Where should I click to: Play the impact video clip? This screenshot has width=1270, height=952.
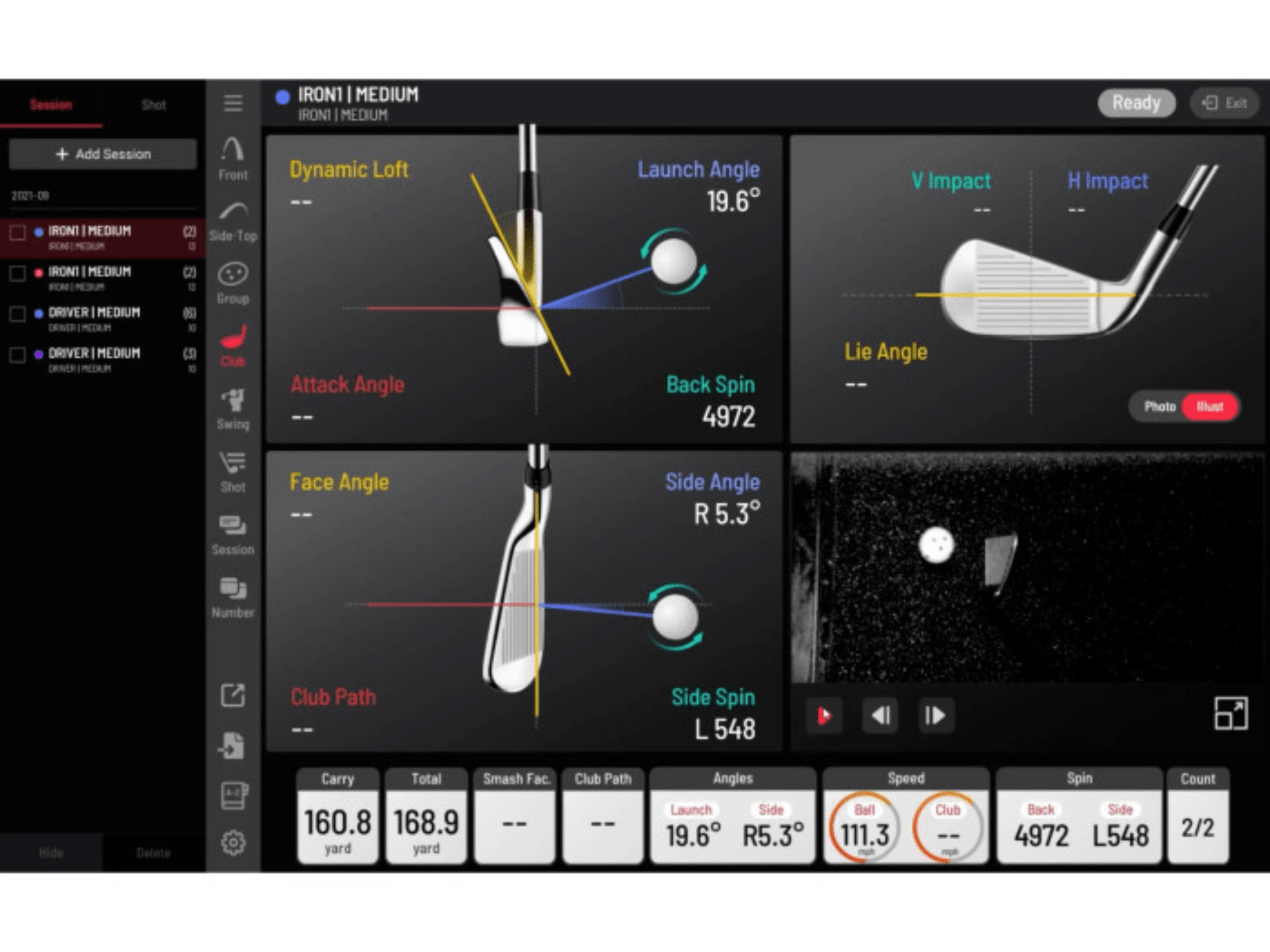click(x=824, y=716)
